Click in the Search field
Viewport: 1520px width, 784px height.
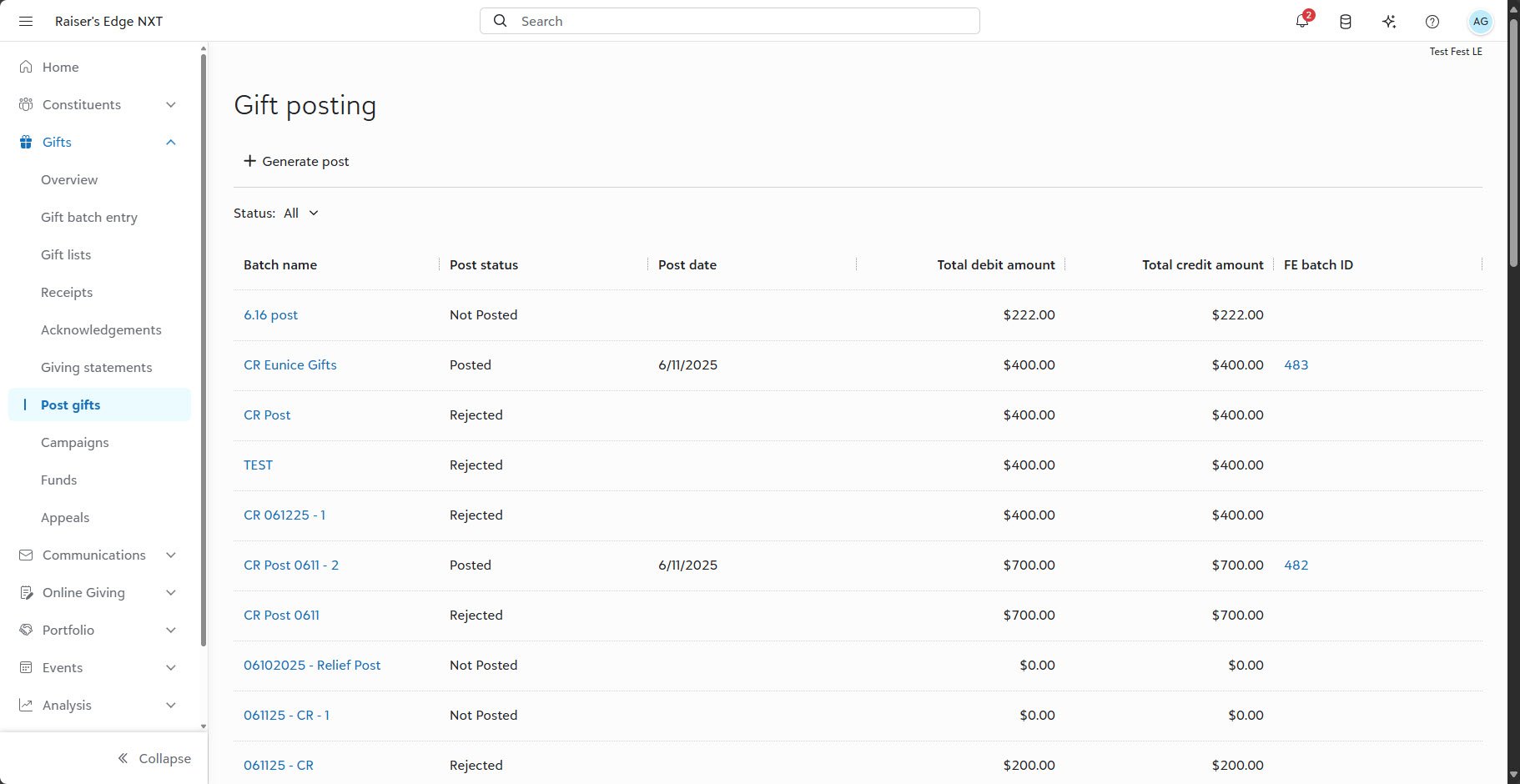pyautogui.click(x=730, y=21)
